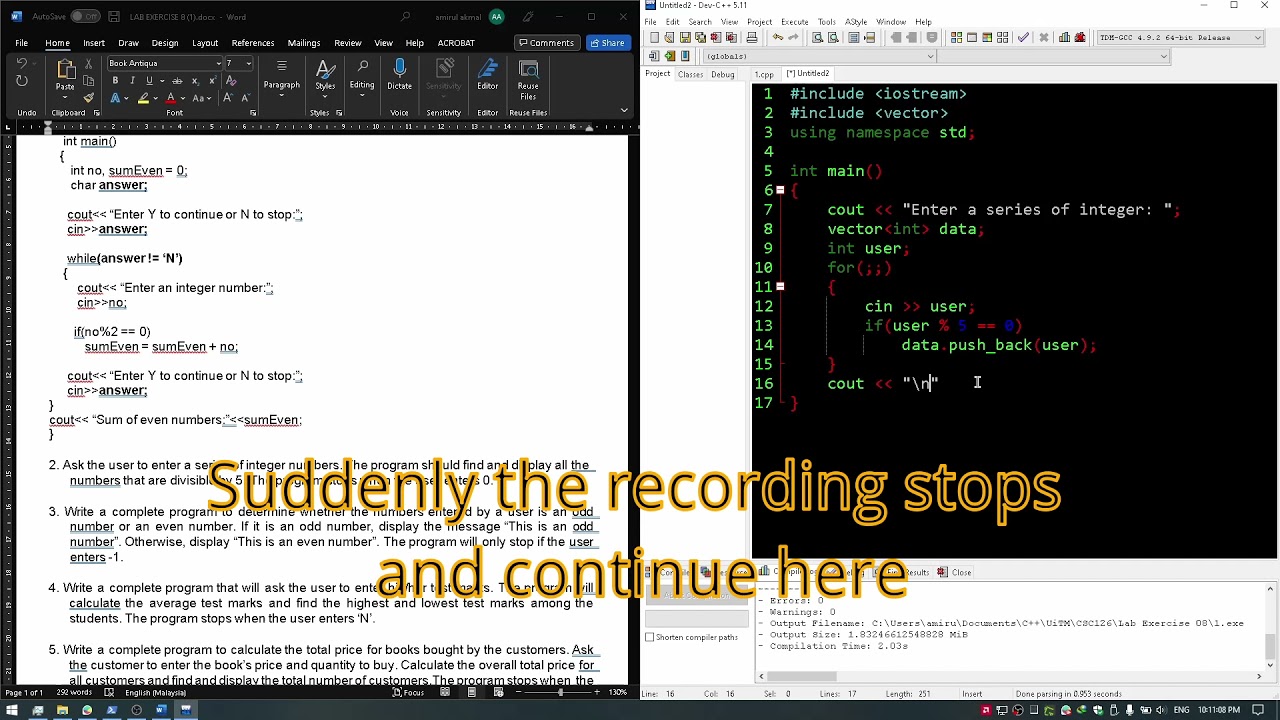
Task: Click the red debug bug icon in Dev-C++
Action: point(1080,37)
